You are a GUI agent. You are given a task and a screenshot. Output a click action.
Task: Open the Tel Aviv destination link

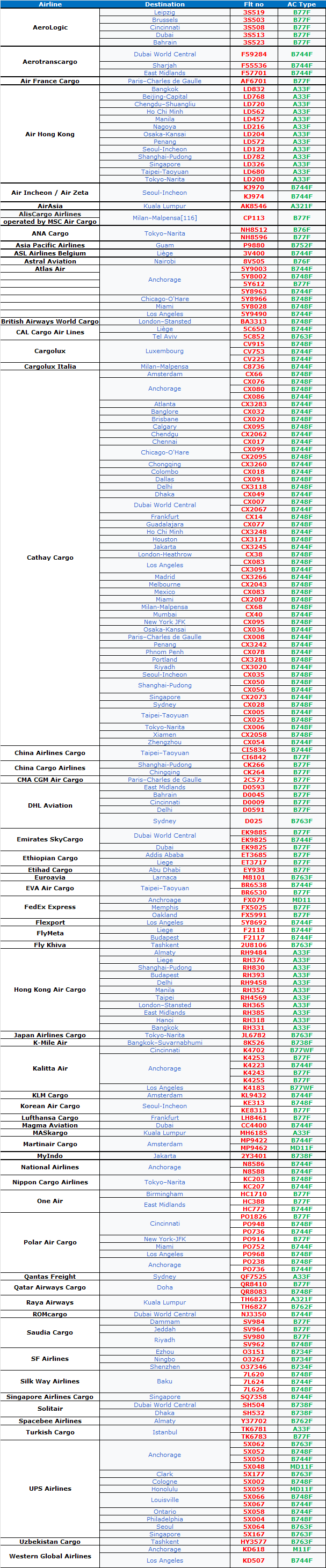tap(164, 336)
